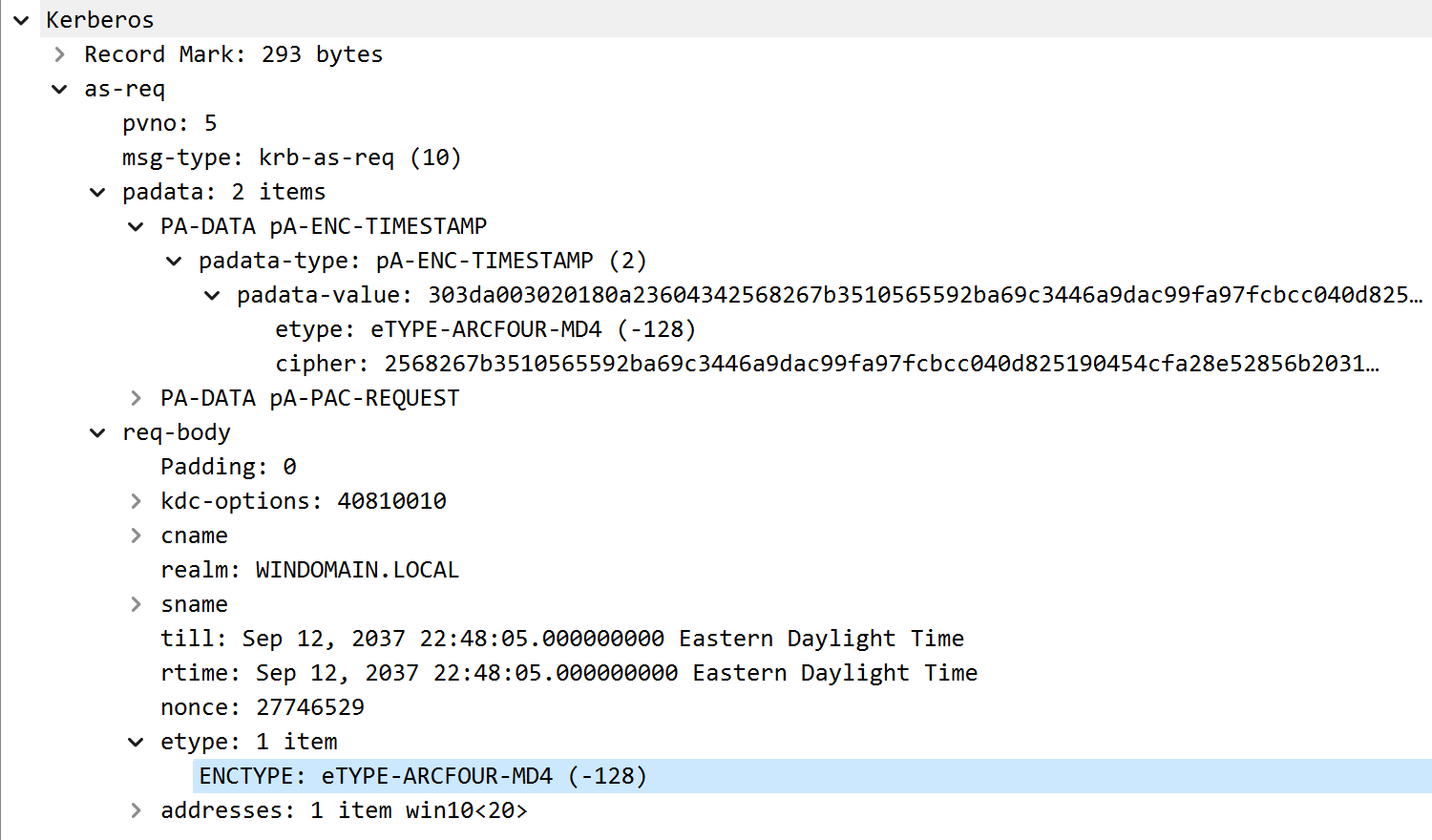This screenshot has width=1432, height=840.
Task: Collapse the etype 1 item node
Action: 136,742
